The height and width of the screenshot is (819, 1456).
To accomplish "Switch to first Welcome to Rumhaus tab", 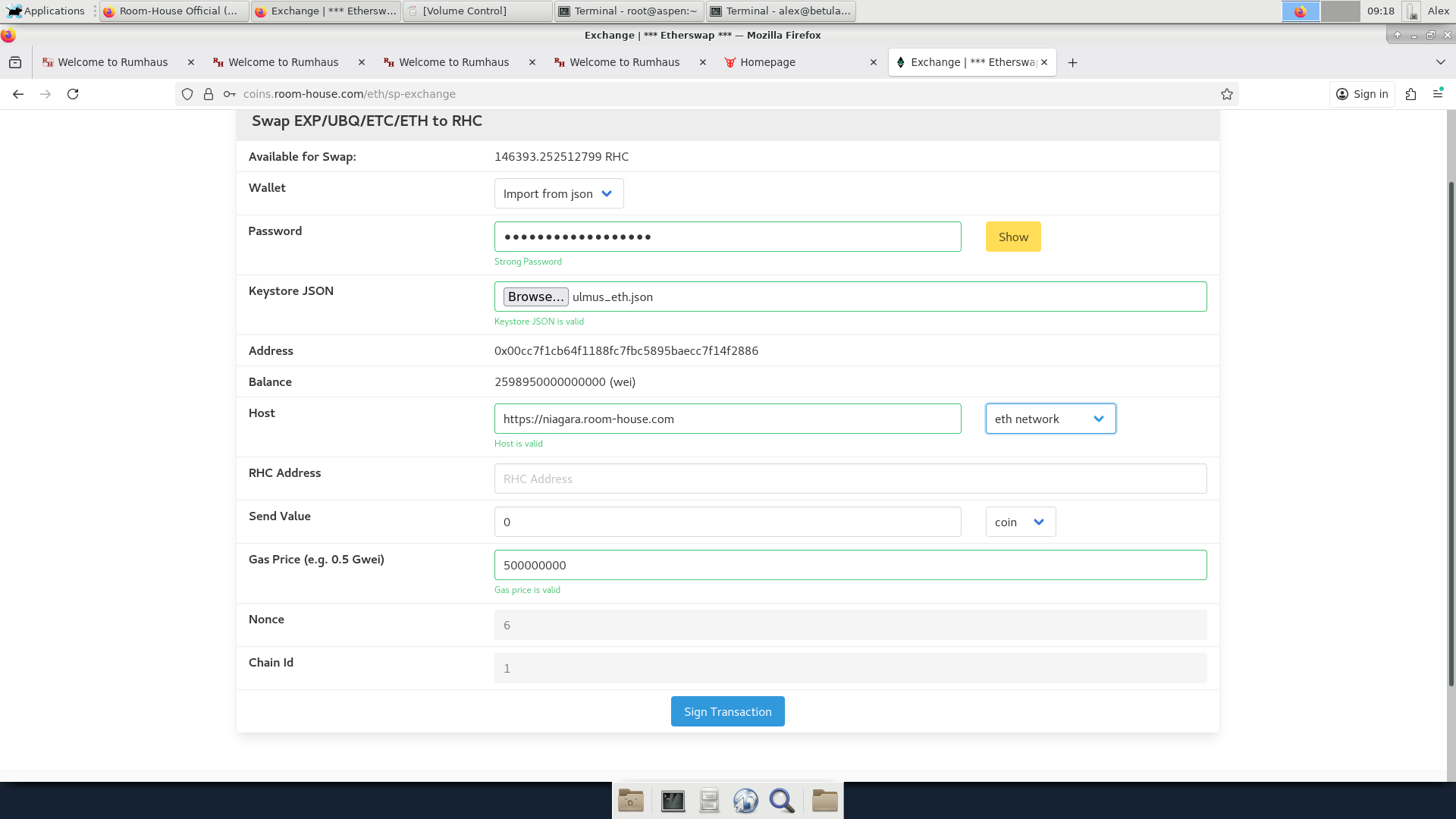I will coord(112,63).
